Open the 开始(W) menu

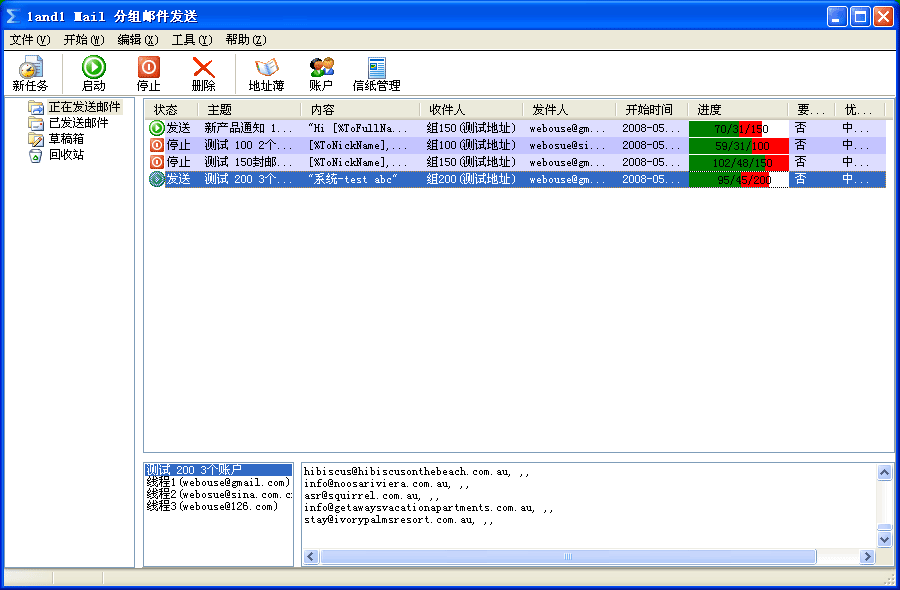pyautogui.click(x=84, y=40)
